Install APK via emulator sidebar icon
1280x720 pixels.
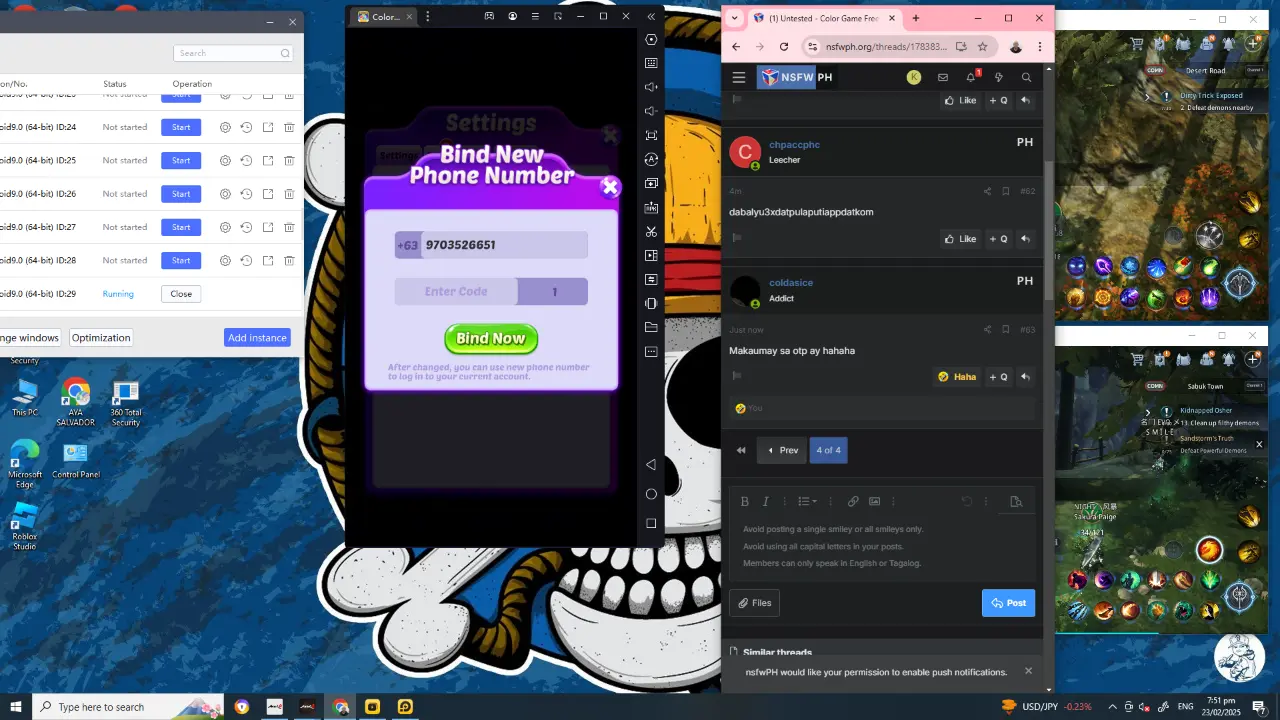pos(651,207)
